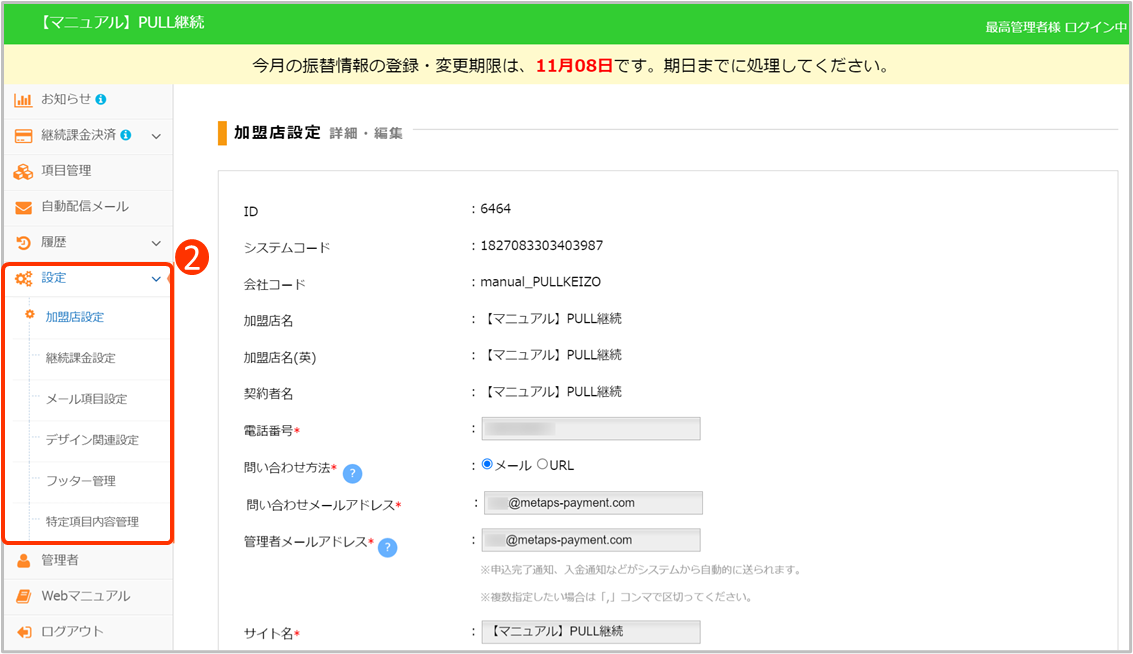Click the help icon next to 問い合わせ方法
This screenshot has height=654, width=1133.
352,474
